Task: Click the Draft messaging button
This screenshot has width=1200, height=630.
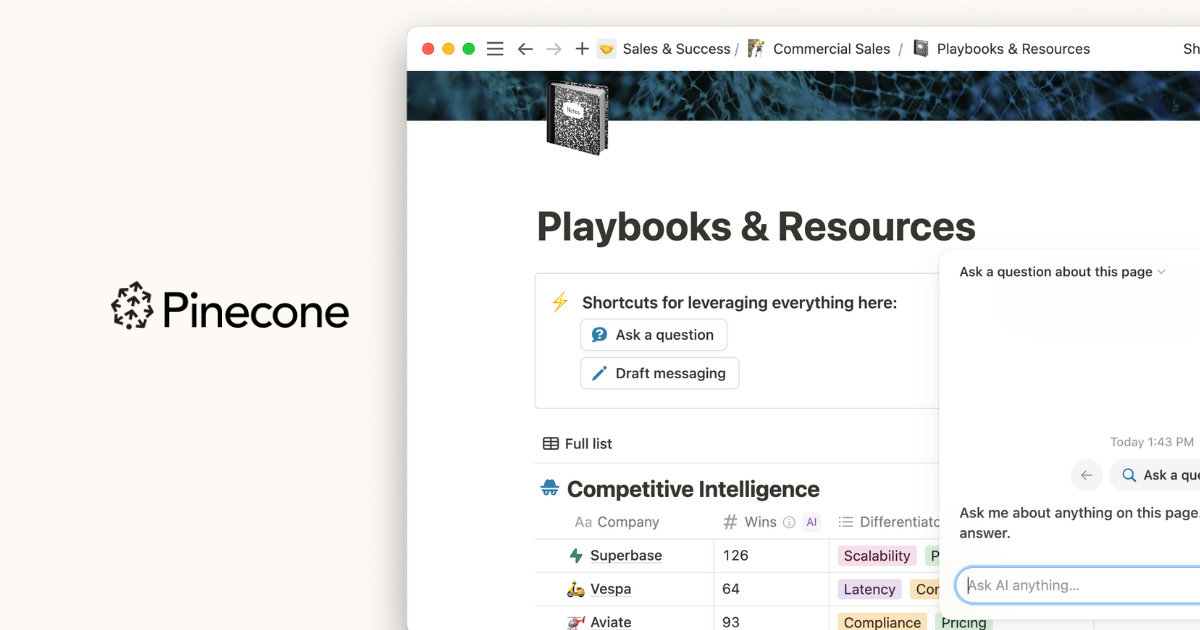Action: [x=660, y=373]
